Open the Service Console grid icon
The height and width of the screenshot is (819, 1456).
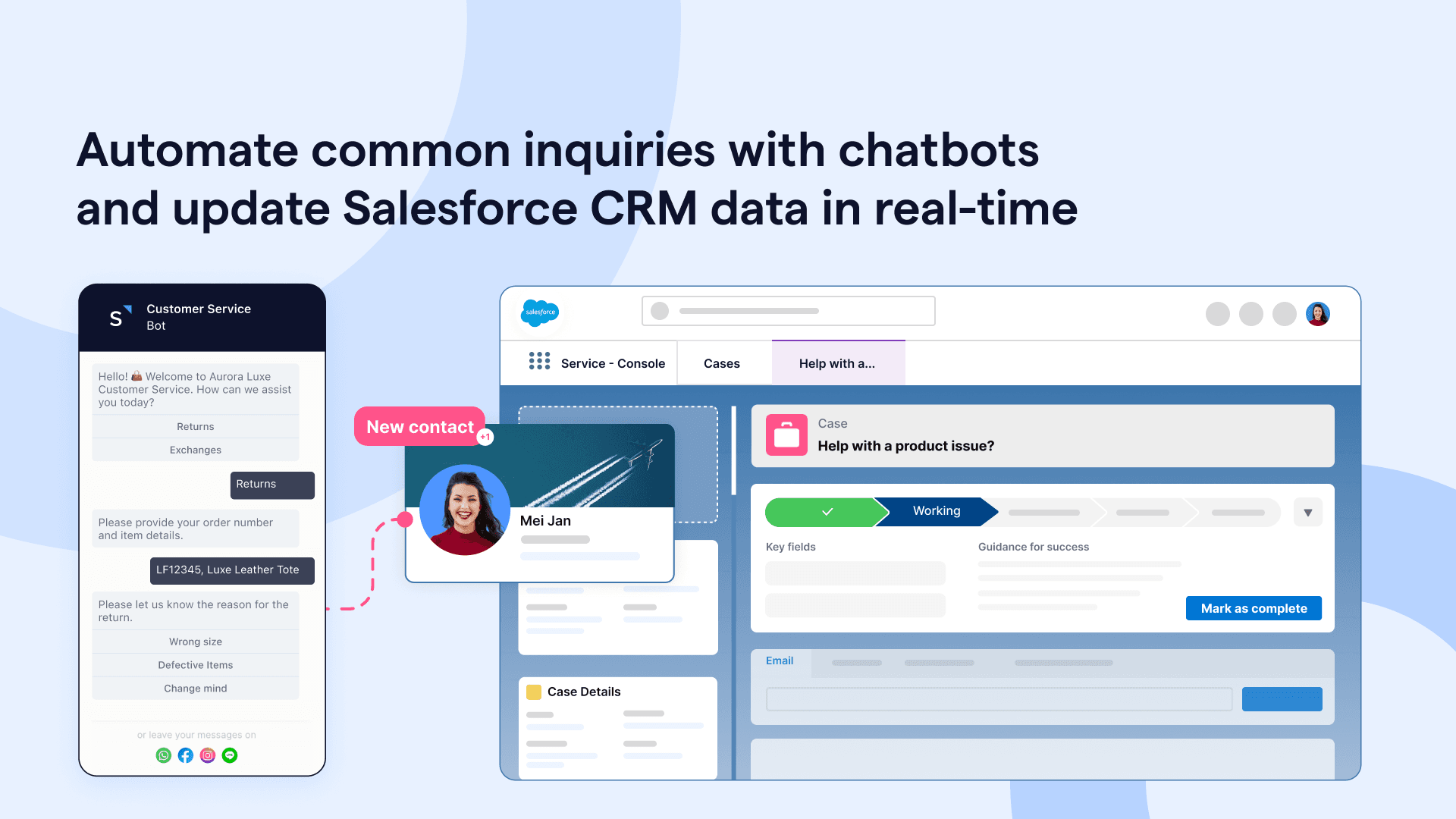click(x=538, y=362)
